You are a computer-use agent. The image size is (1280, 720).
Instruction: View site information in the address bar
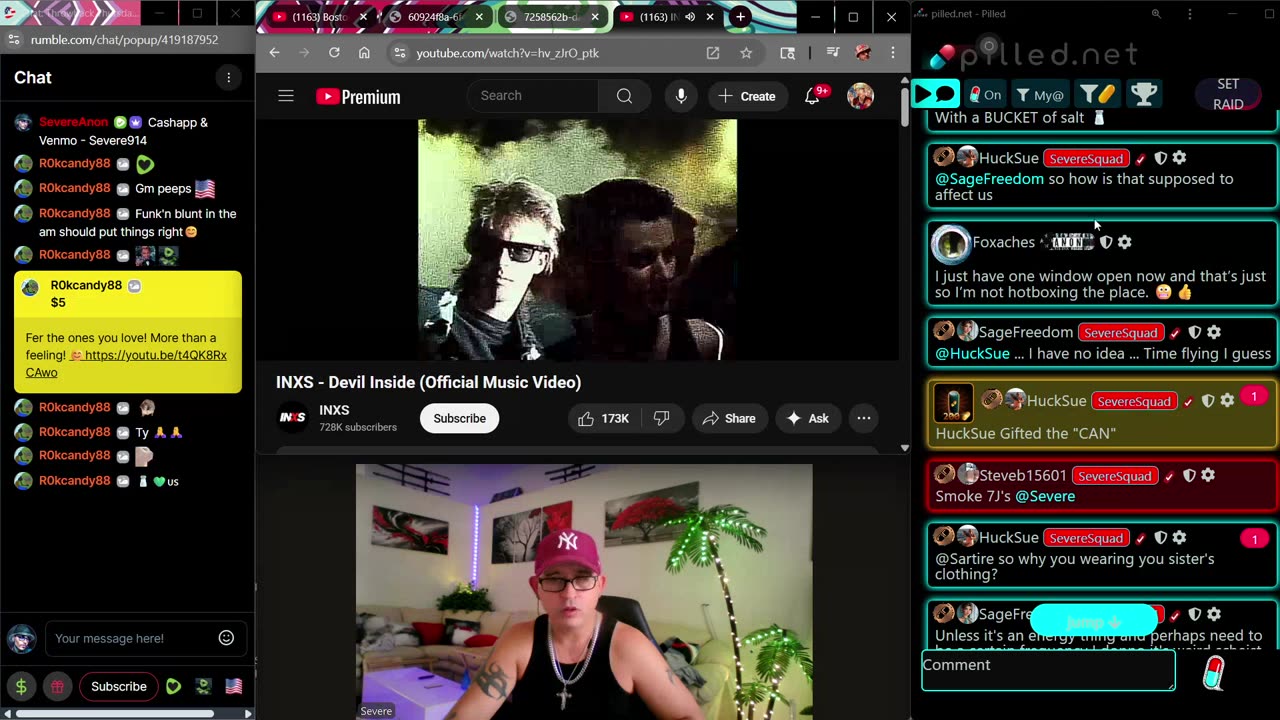tap(398, 53)
